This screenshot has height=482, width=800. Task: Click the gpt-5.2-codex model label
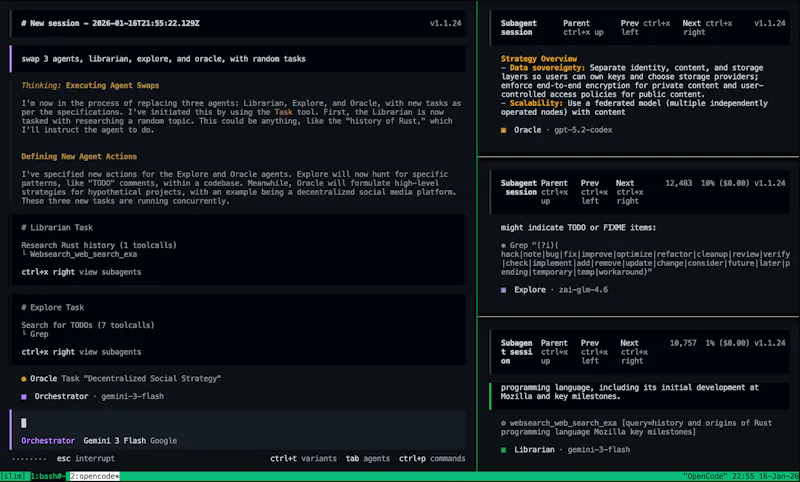[583, 130]
